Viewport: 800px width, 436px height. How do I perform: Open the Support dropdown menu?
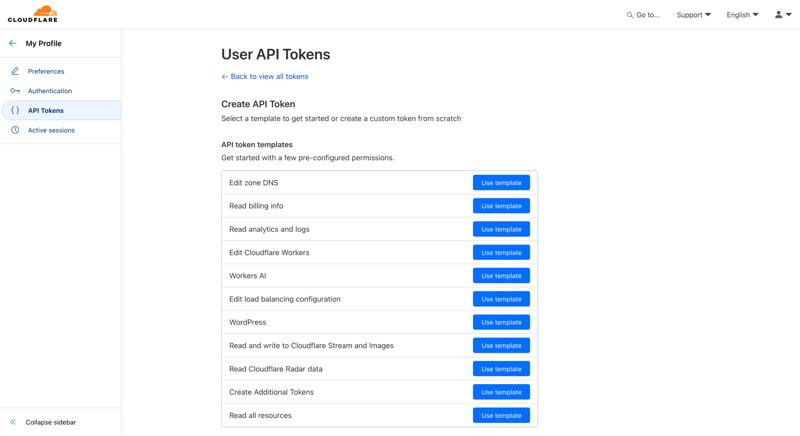(x=693, y=15)
